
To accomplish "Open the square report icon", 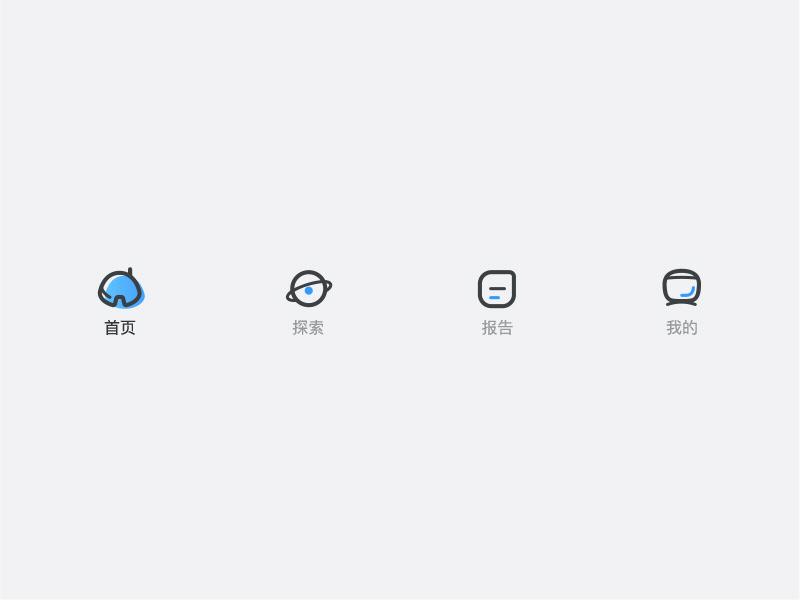I will (x=497, y=289).
